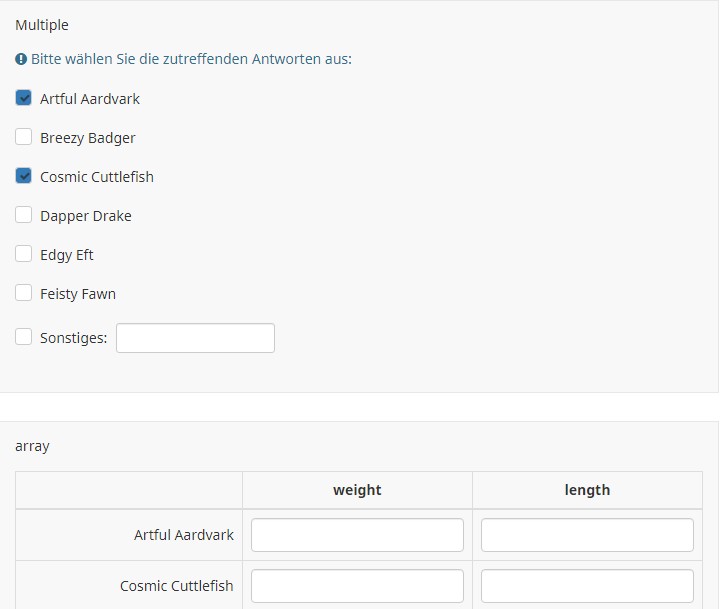Viewport: 721px width, 609px height.
Task: Click the length field for Artful Aardvark
Action: (x=587, y=535)
